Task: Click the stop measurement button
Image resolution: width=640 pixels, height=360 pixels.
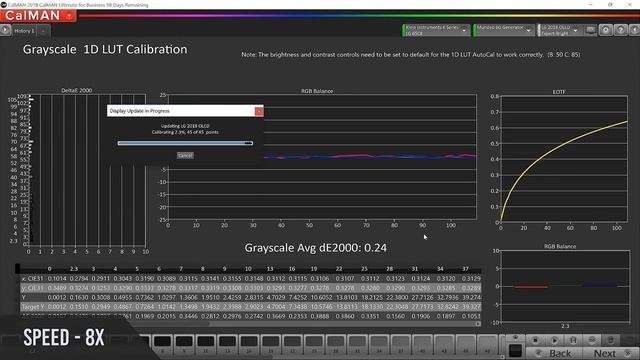Action: tap(536, 340)
